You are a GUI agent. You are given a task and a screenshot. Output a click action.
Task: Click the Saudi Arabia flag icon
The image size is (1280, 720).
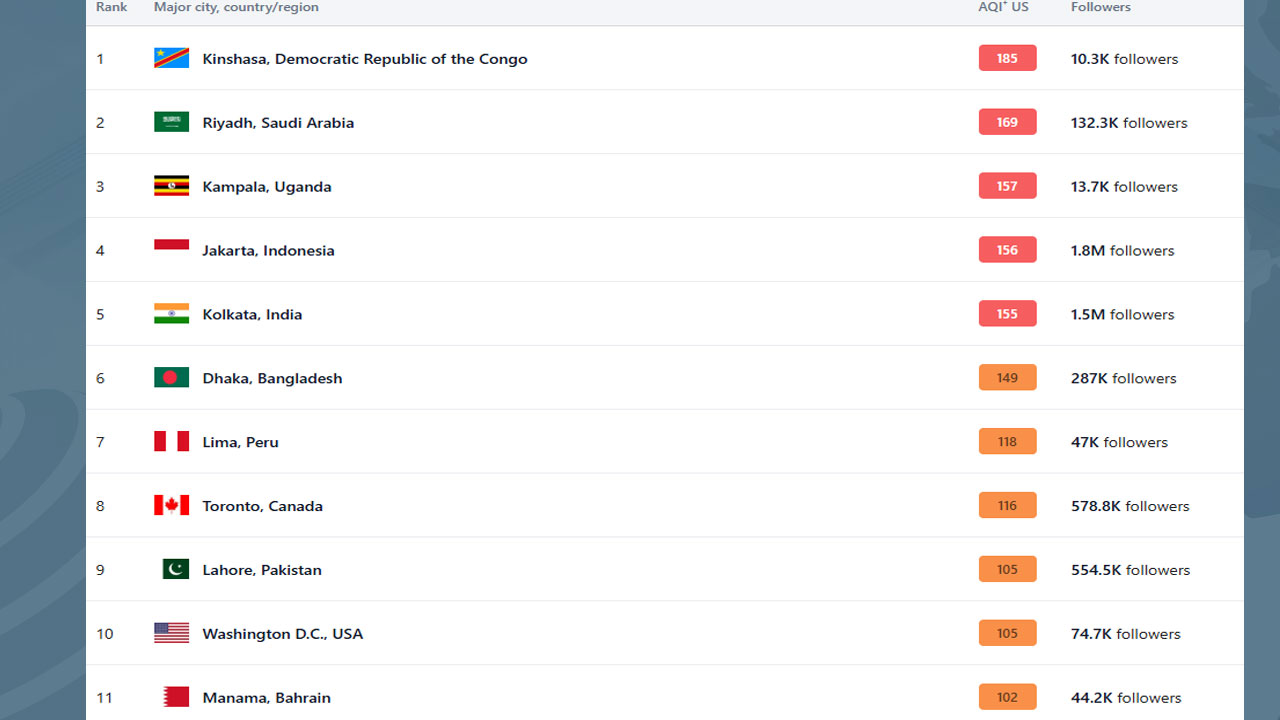(x=171, y=122)
